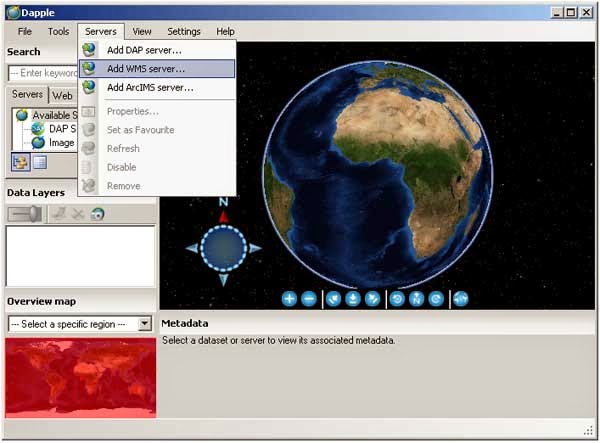Click the empty Data Layers list box
Screen dimensions: 600x443
(x=80, y=256)
